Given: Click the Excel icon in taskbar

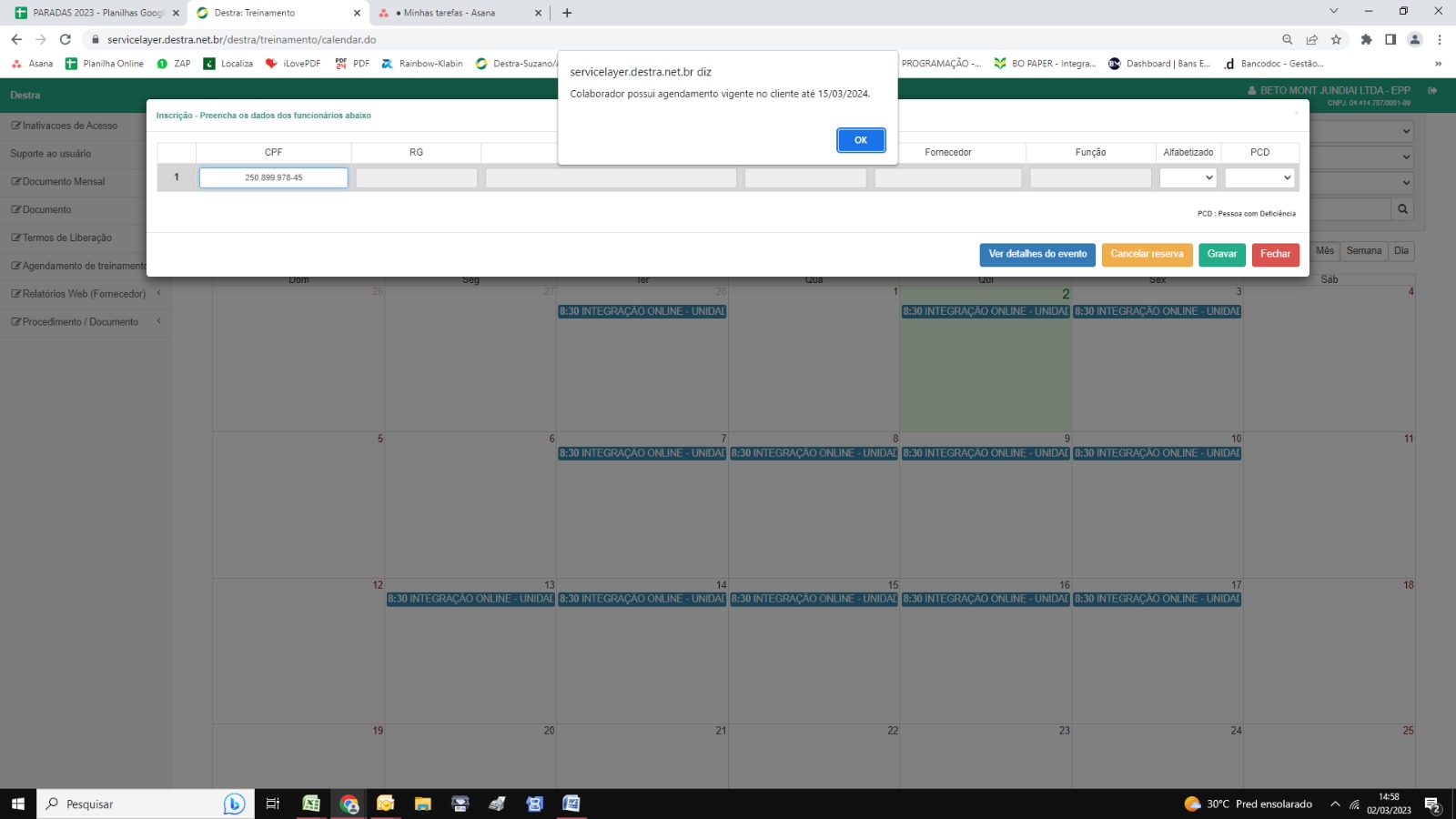Looking at the screenshot, I should click(x=311, y=804).
